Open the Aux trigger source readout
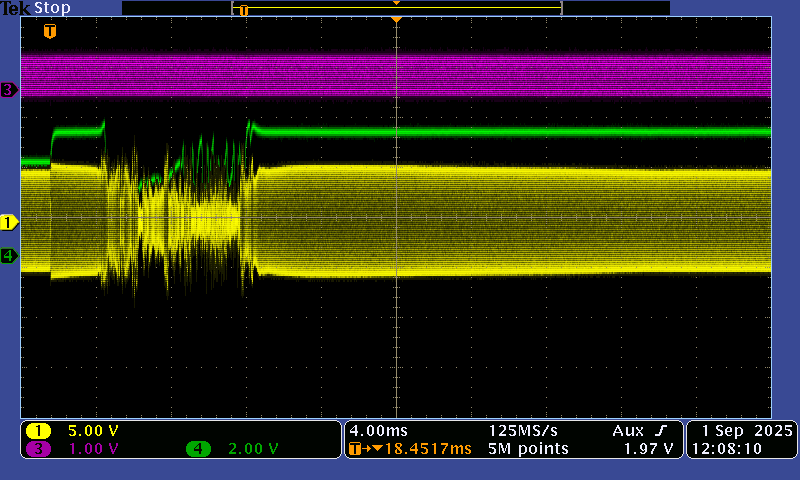800x480 pixels. tap(630, 430)
